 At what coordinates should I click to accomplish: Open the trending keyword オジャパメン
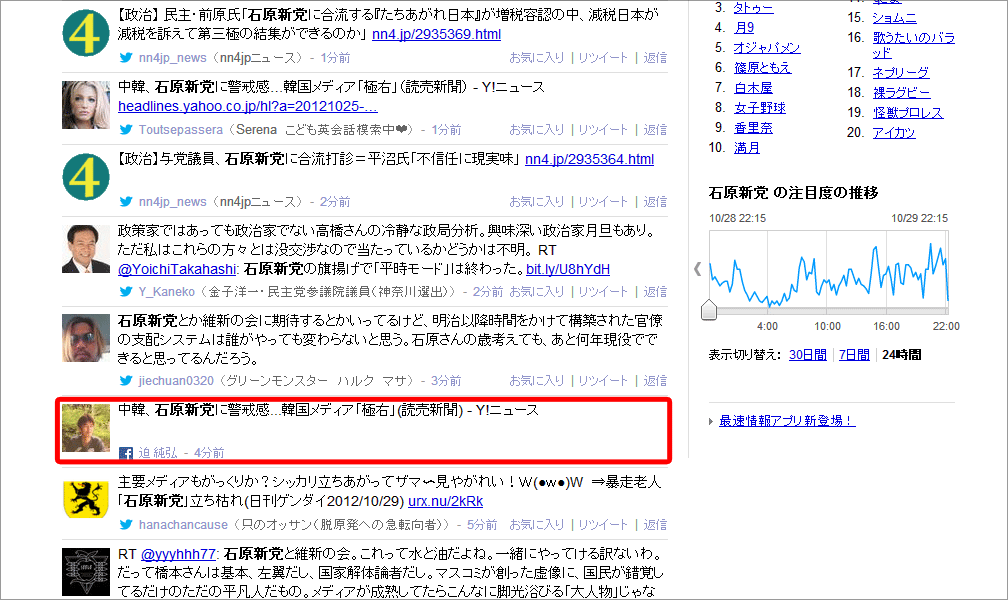767,48
